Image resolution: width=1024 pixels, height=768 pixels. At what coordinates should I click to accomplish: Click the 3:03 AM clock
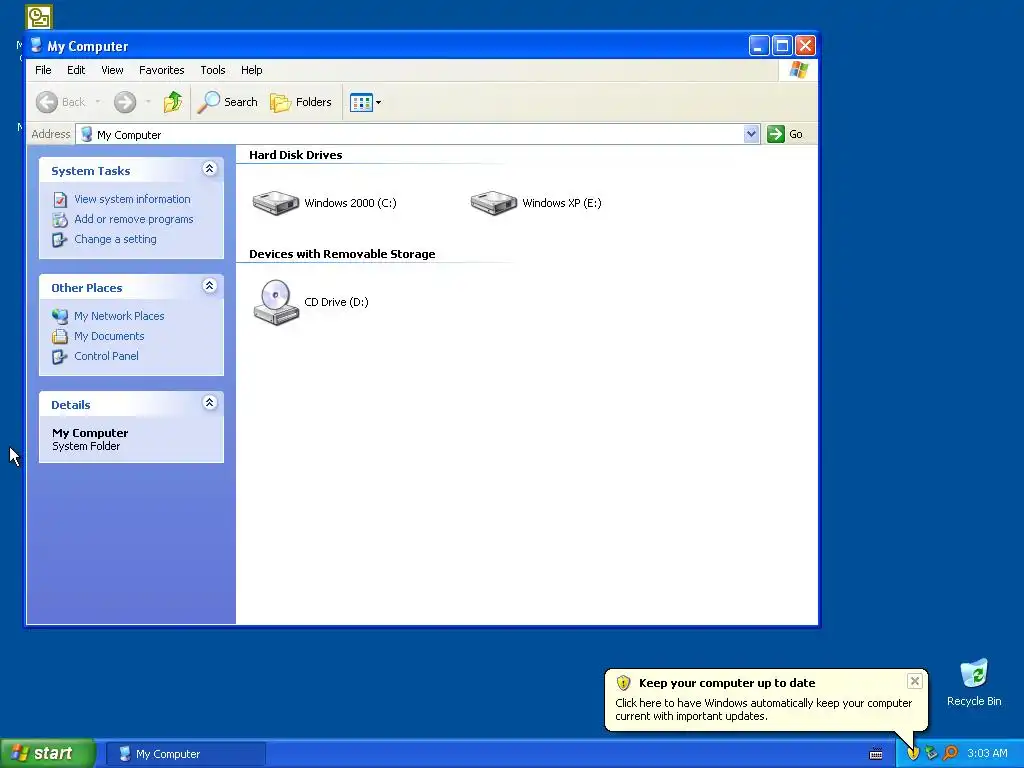coord(987,754)
